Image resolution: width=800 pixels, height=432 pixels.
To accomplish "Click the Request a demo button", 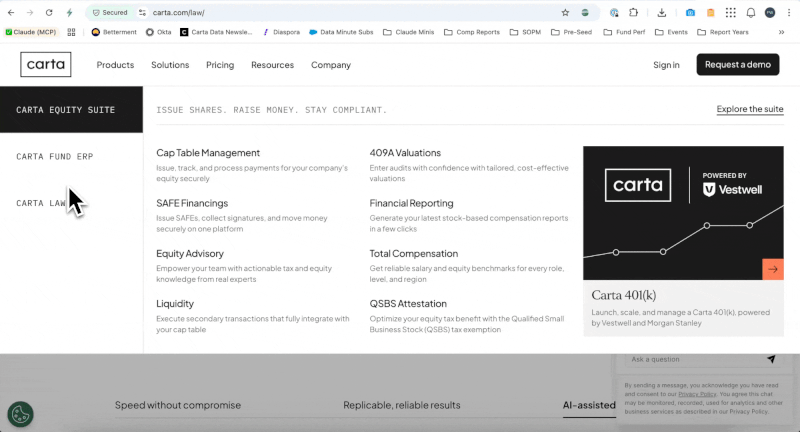I will coord(738,64).
